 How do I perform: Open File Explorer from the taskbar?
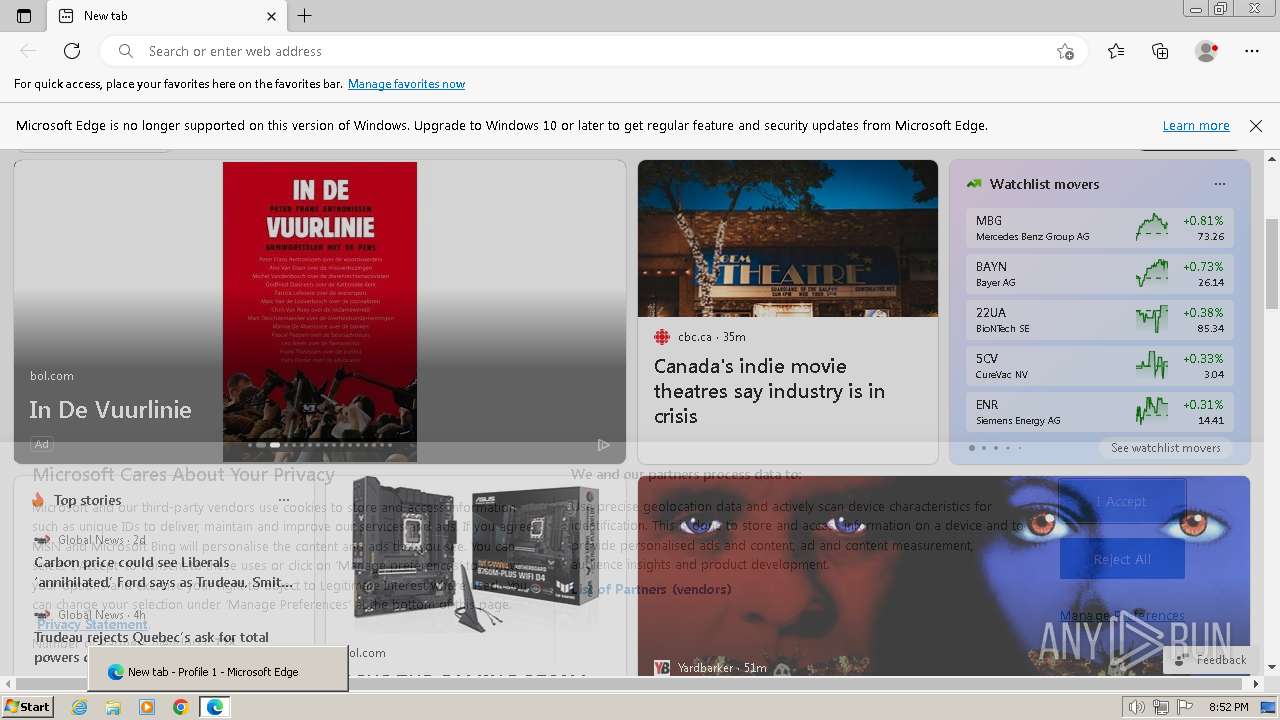pyautogui.click(x=113, y=707)
